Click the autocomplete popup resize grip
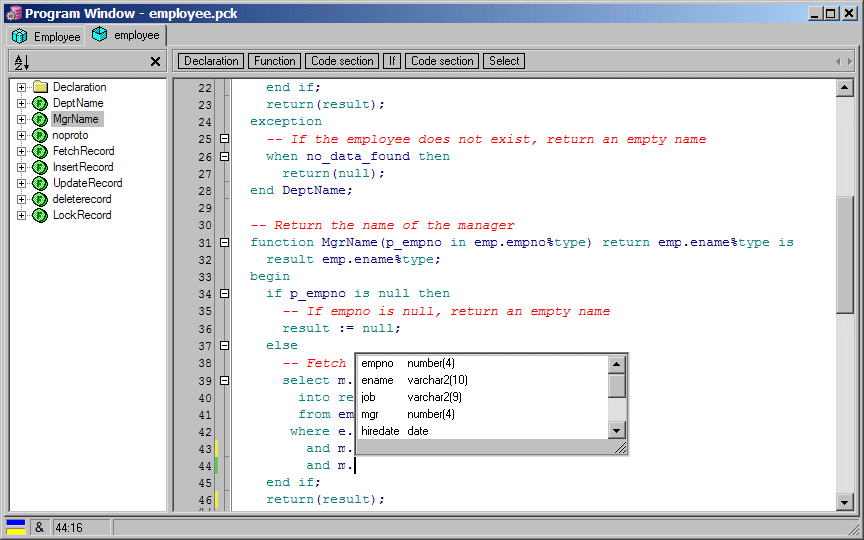 [x=620, y=448]
